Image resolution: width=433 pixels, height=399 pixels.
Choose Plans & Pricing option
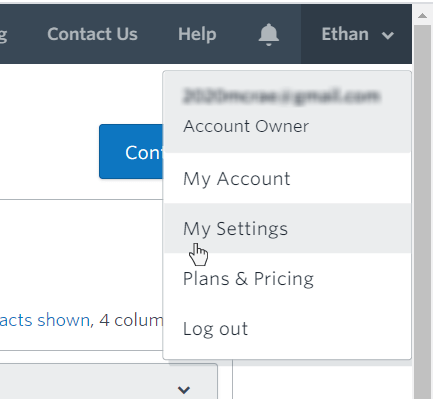click(287, 278)
